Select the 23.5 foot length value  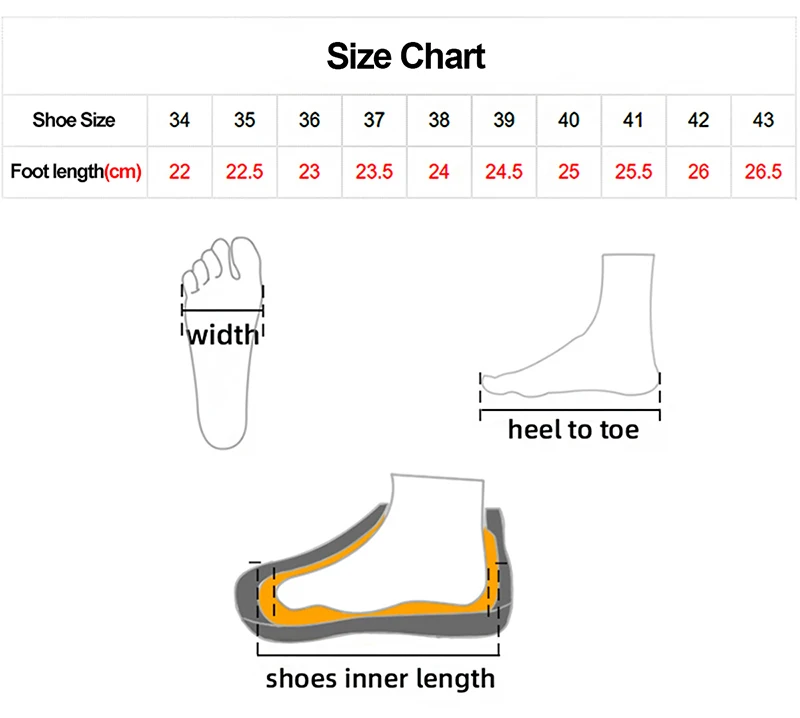[374, 172]
